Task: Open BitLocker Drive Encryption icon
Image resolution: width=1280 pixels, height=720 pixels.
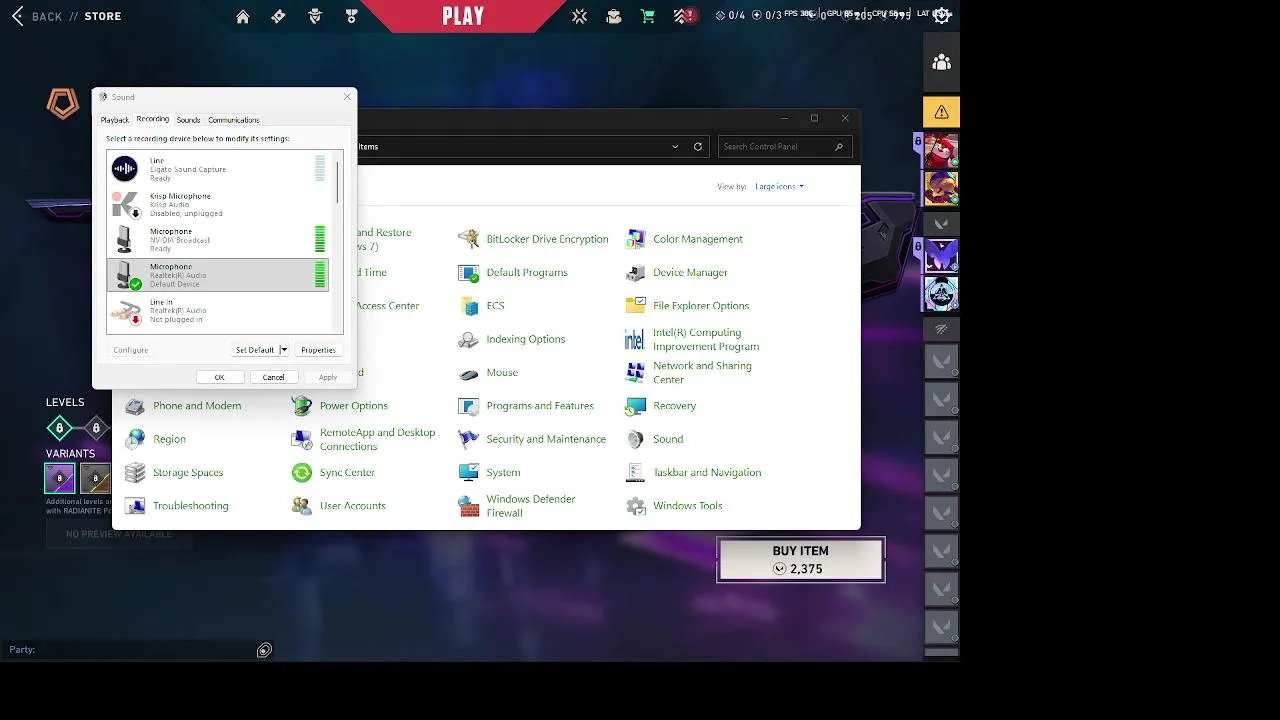Action: point(469,239)
